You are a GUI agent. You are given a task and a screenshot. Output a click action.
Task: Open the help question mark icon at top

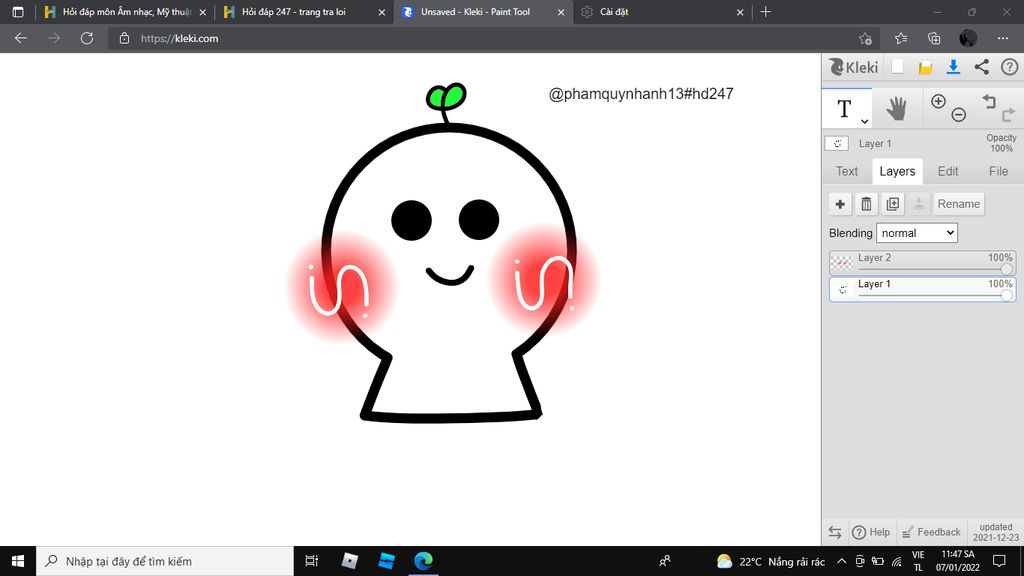1010,67
